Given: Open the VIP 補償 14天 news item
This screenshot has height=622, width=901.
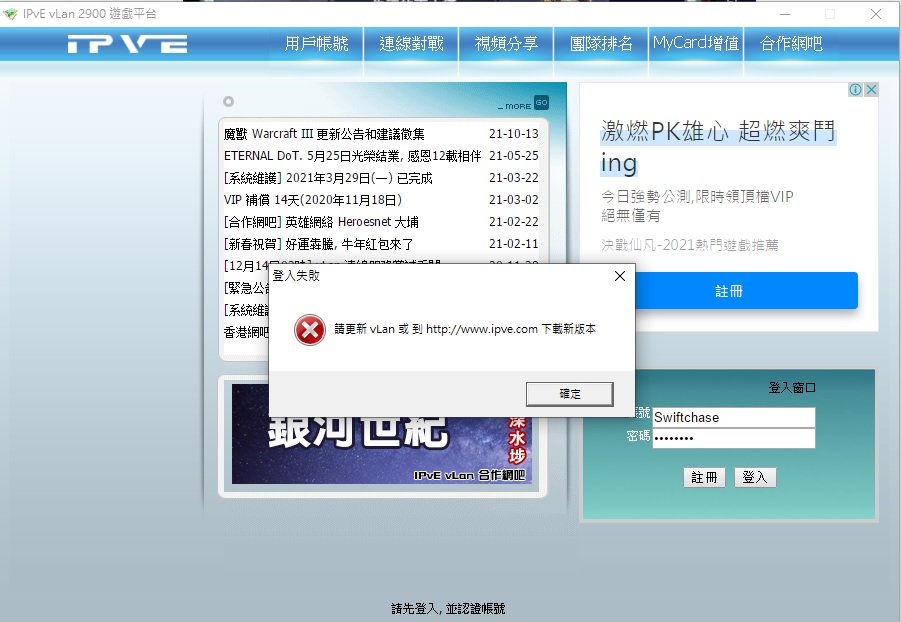Looking at the screenshot, I should coord(313,200).
